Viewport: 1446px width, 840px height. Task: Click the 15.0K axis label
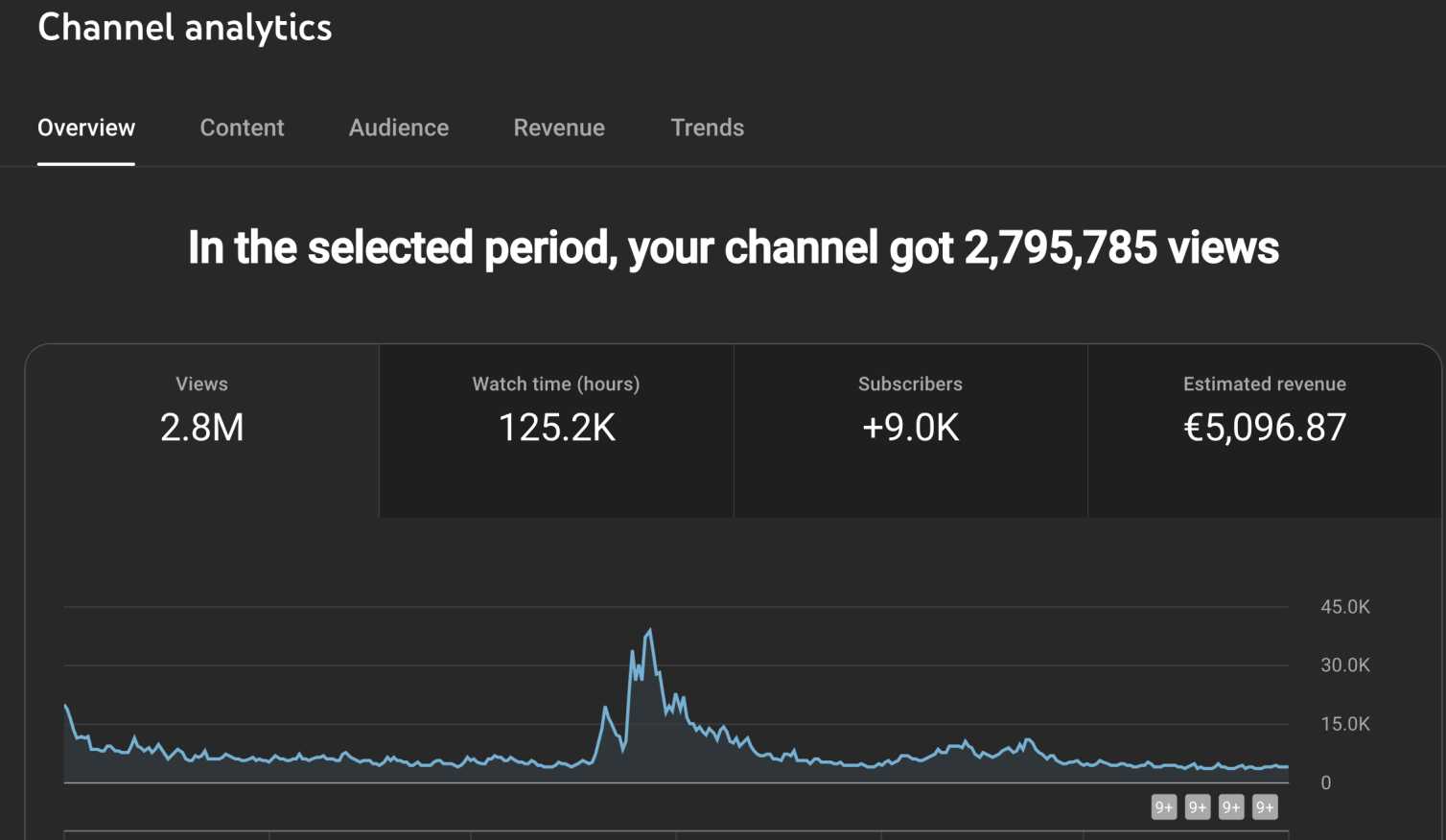pos(1345,724)
